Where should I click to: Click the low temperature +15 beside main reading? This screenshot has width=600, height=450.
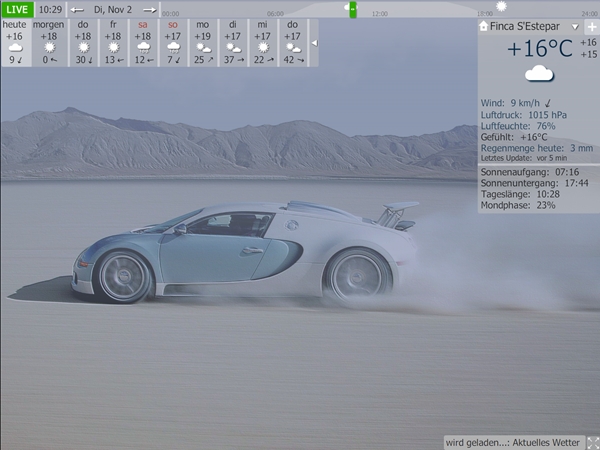(589, 54)
